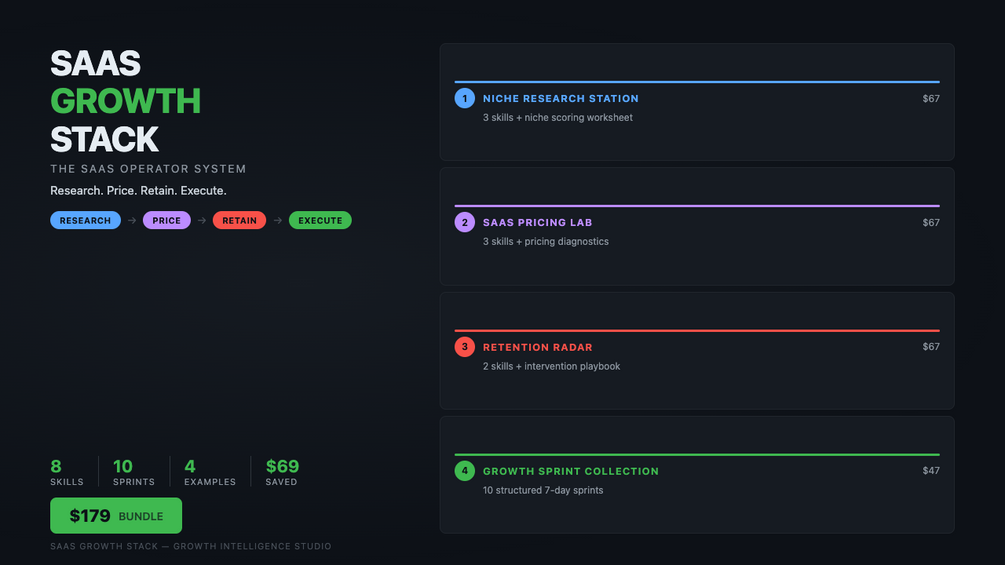Click the blue number 1 circle badge
The width and height of the screenshot is (1005, 565).
(x=464, y=98)
